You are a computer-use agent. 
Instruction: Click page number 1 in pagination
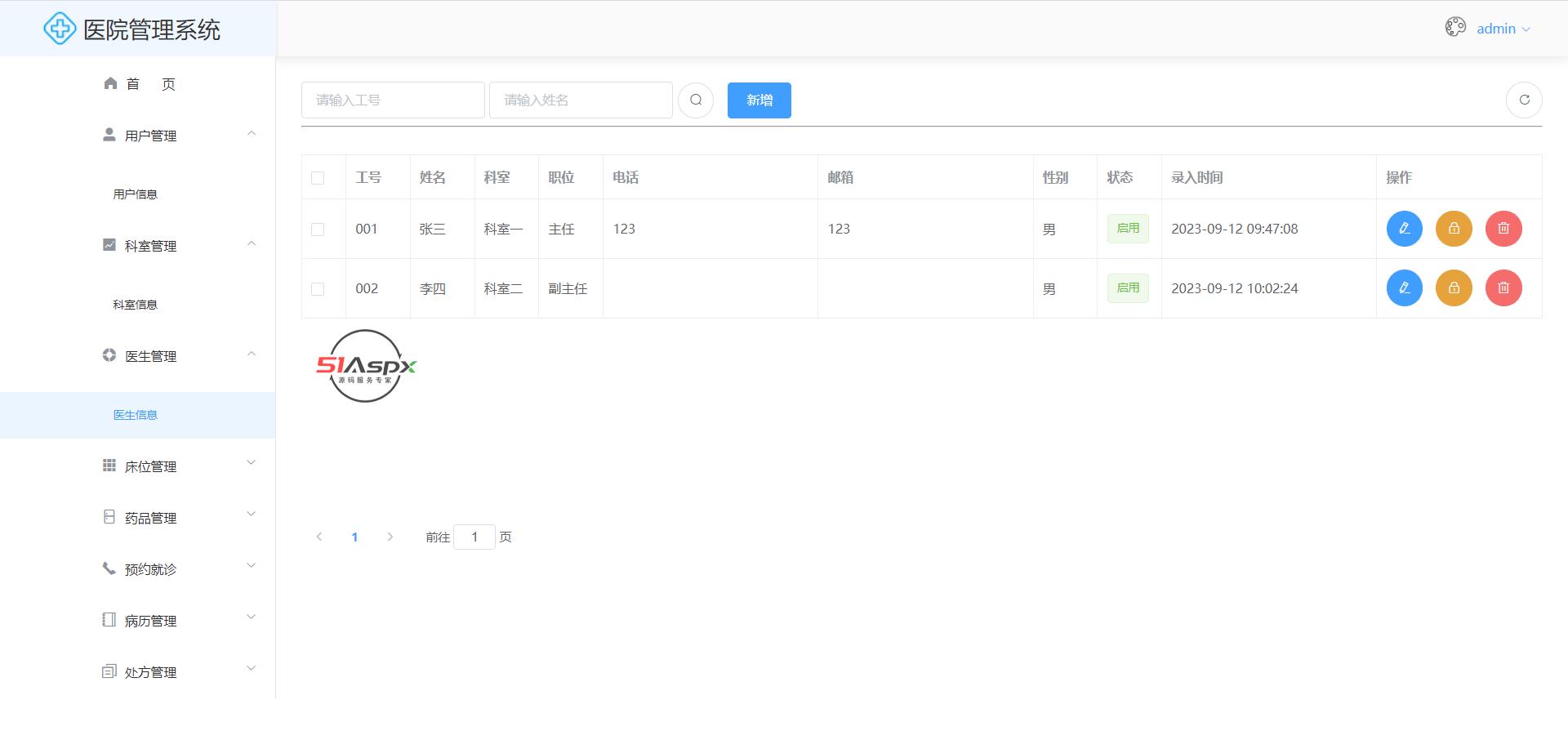(x=354, y=537)
